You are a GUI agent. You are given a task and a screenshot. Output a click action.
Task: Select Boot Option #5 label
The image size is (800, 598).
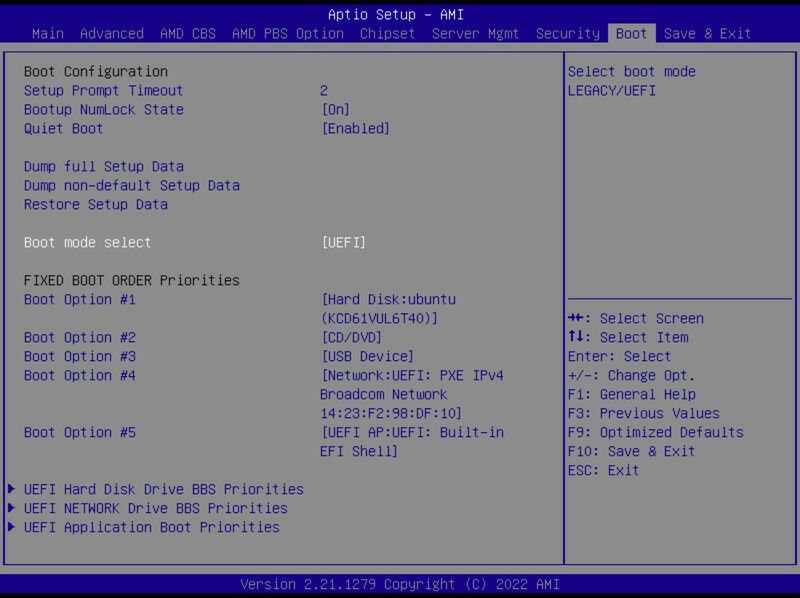coord(80,433)
